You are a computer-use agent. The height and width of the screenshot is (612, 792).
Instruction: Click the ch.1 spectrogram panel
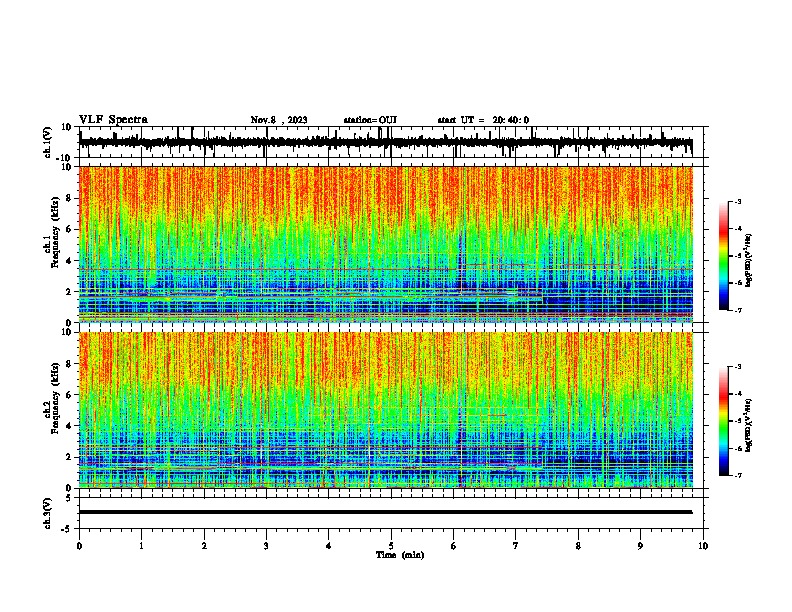coord(385,244)
